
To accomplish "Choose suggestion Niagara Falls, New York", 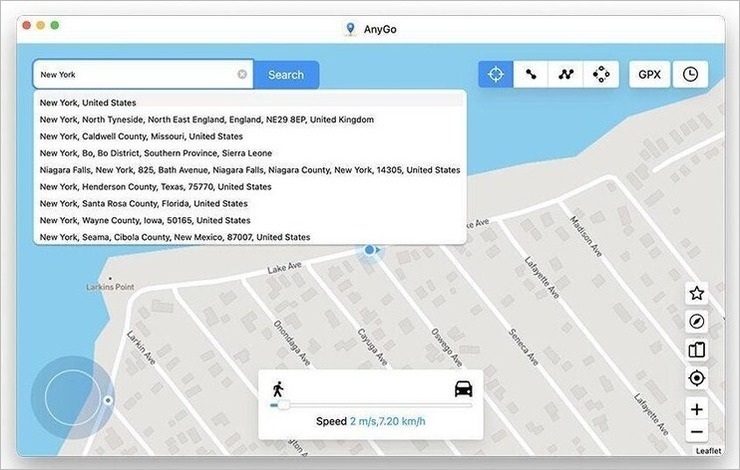I will pyautogui.click(x=250, y=170).
